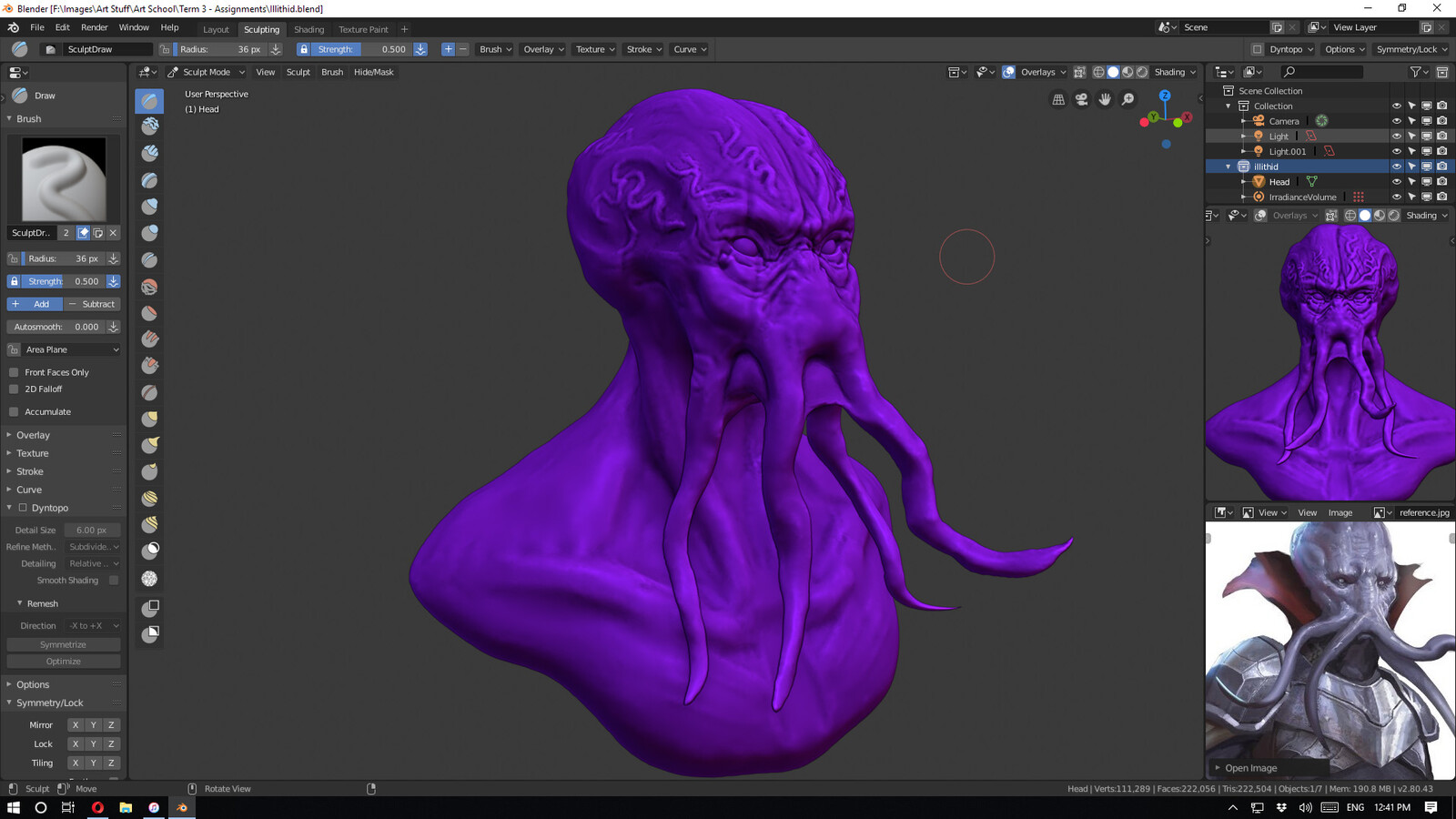Switch perspective/orthographic grid gizmo
This screenshot has height=819, width=1456.
point(1058,99)
